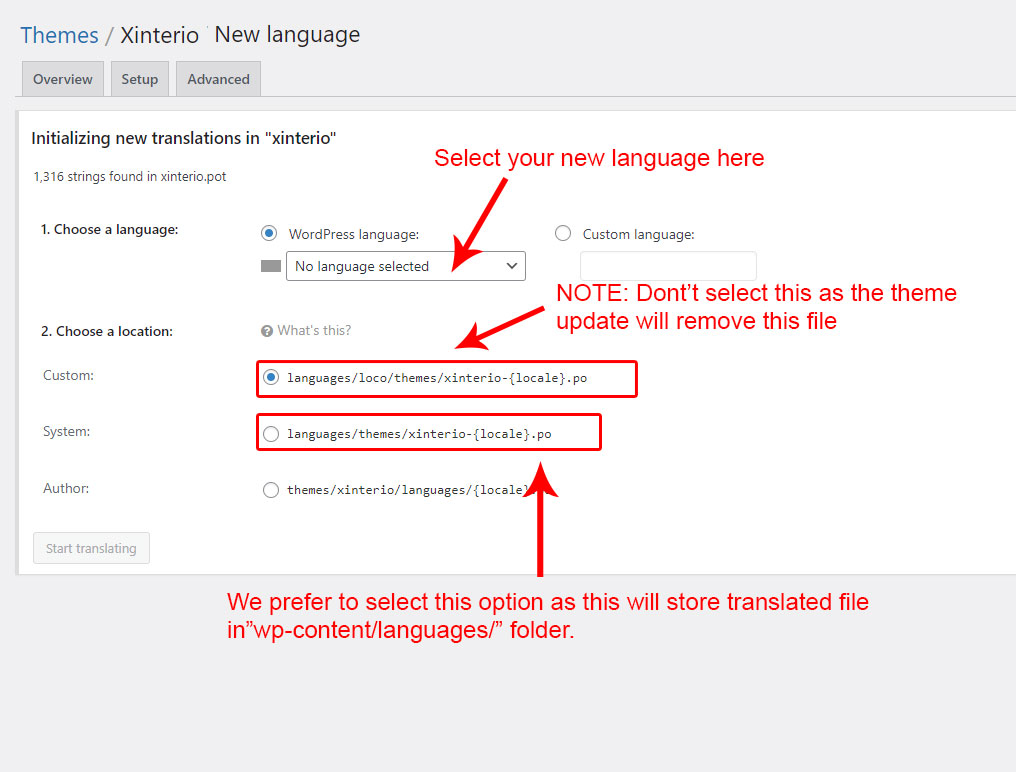Focus the Custom language text field
The height and width of the screenshot is (772, 1016).
668,266
